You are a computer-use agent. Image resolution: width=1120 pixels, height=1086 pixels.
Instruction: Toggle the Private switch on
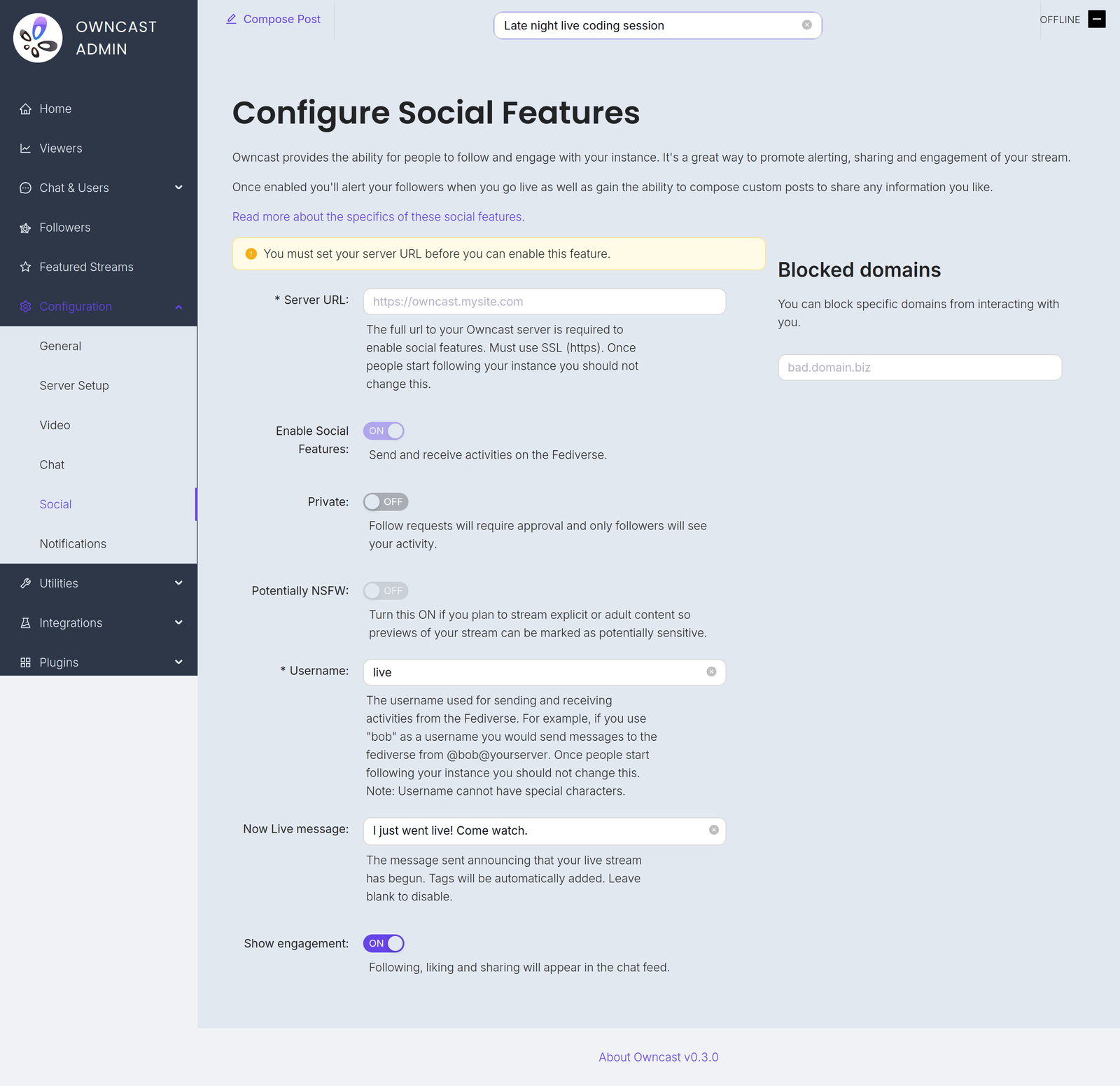(x=386, y=502)
